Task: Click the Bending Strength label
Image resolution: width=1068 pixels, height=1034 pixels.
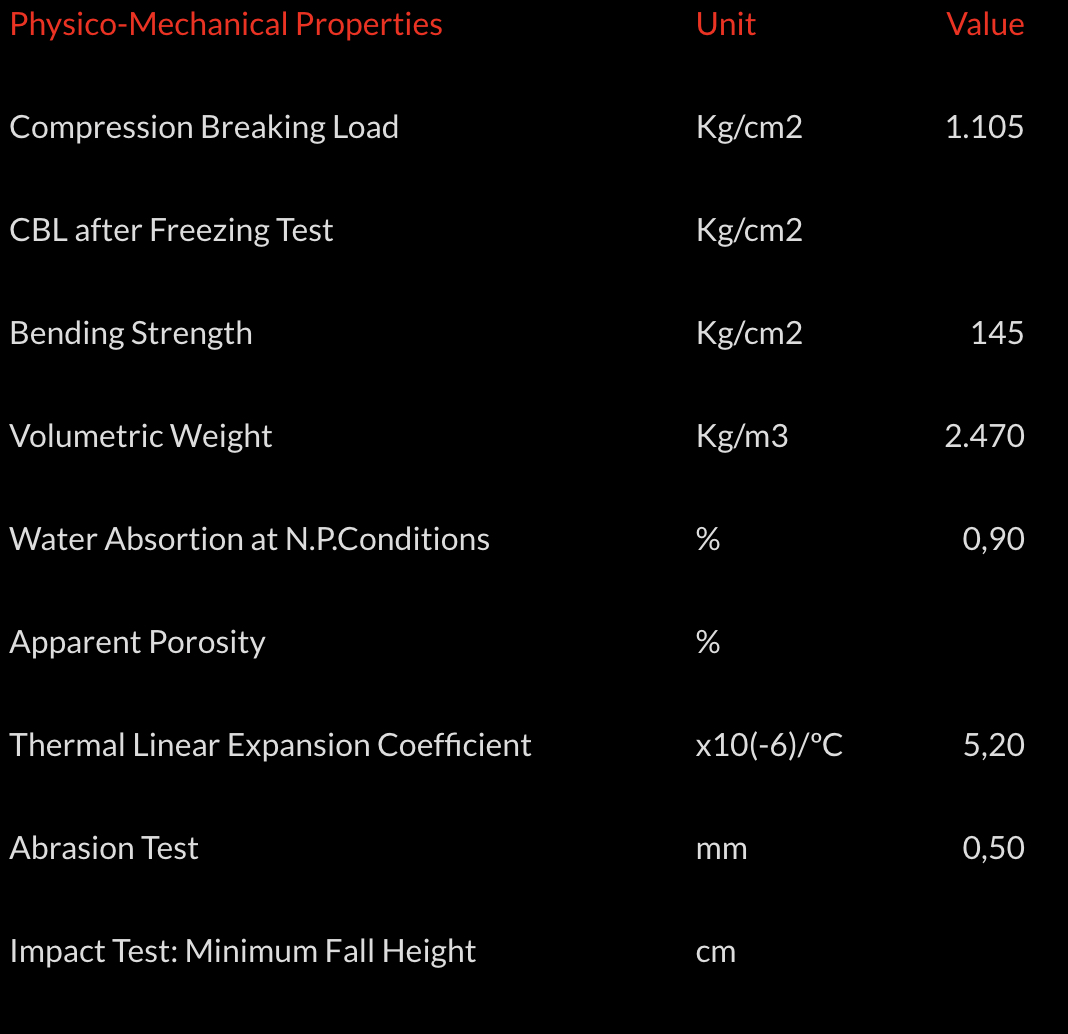Action: point(131,333)
